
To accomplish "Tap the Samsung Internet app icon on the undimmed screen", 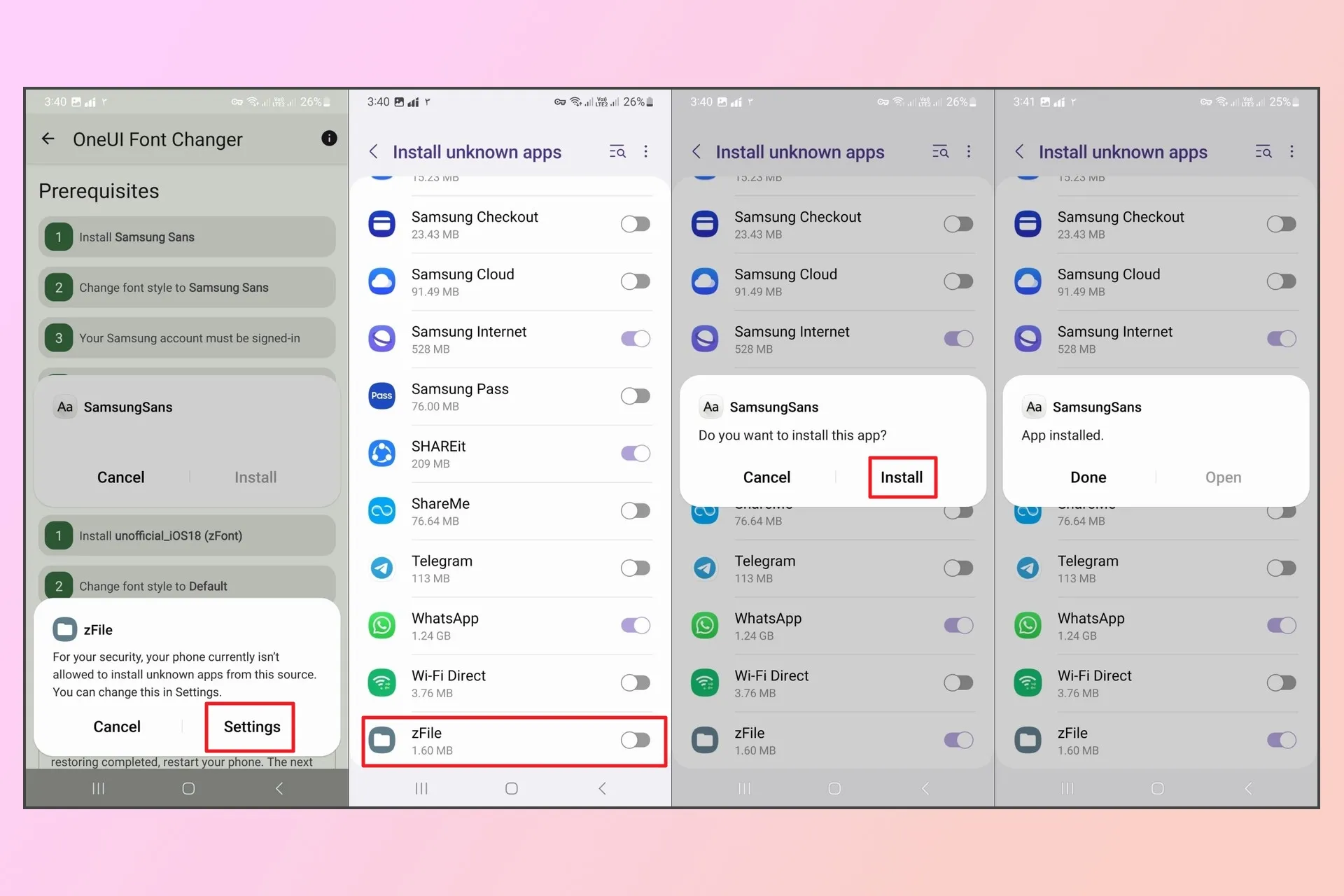I will tap(382, 339).
